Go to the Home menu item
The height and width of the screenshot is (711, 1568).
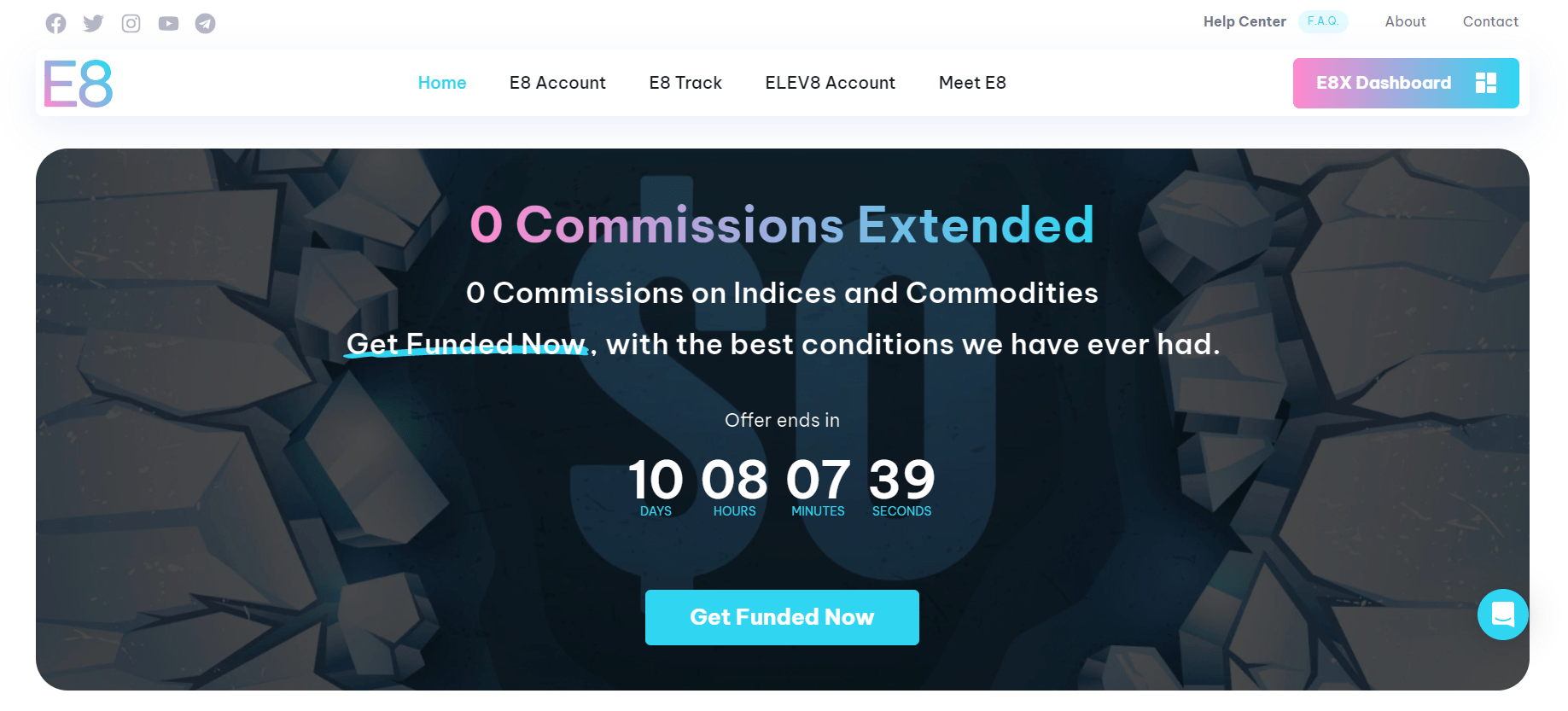coord(442,83)
